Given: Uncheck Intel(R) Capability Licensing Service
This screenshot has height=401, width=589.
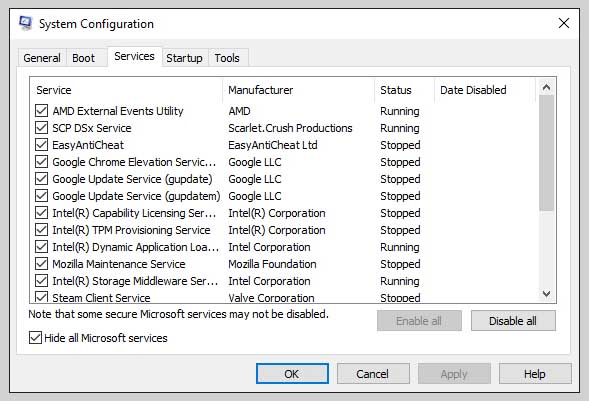Looking at the screenshot, I should [41, 213].
